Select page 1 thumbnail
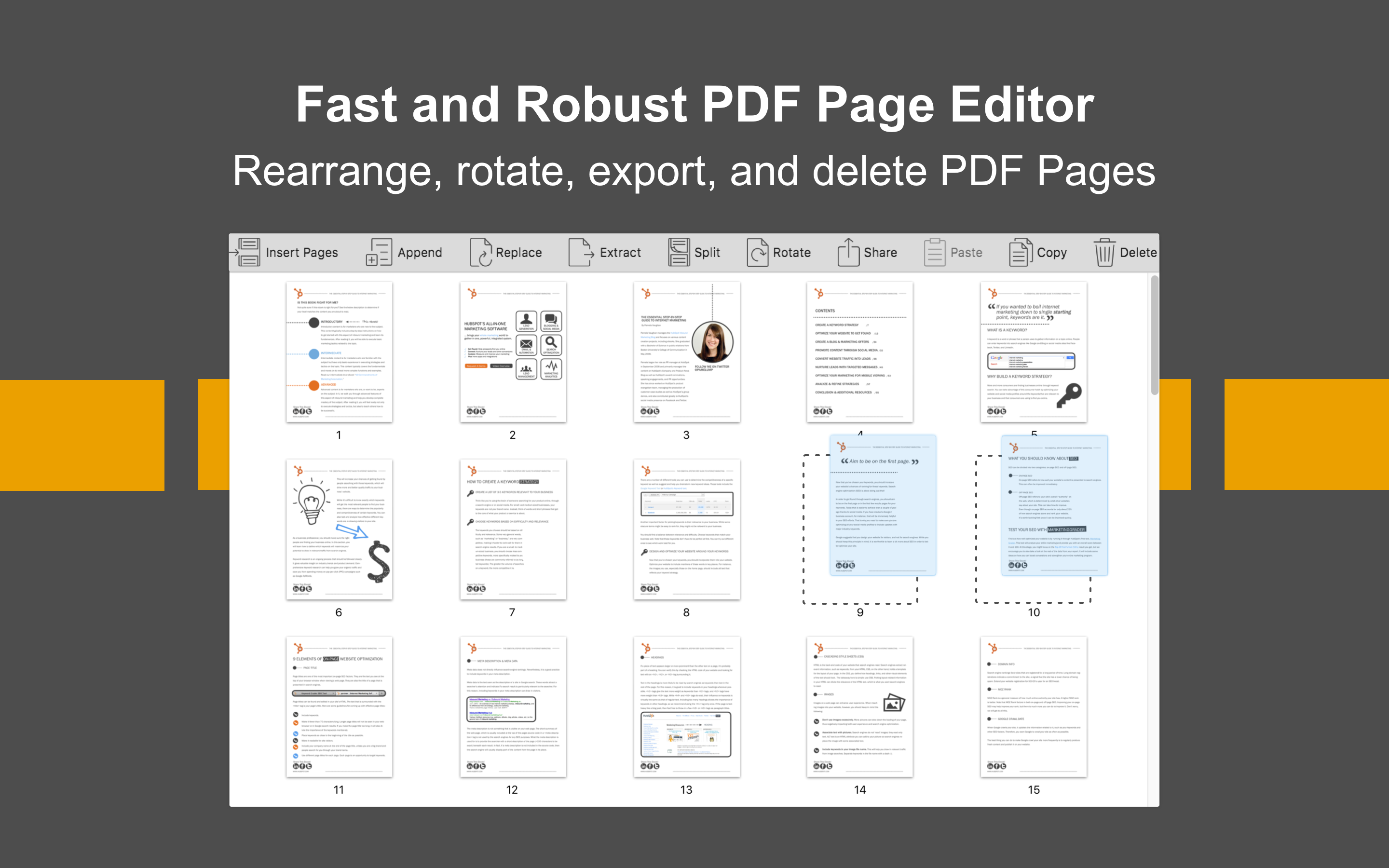 [x=339, y=353]
